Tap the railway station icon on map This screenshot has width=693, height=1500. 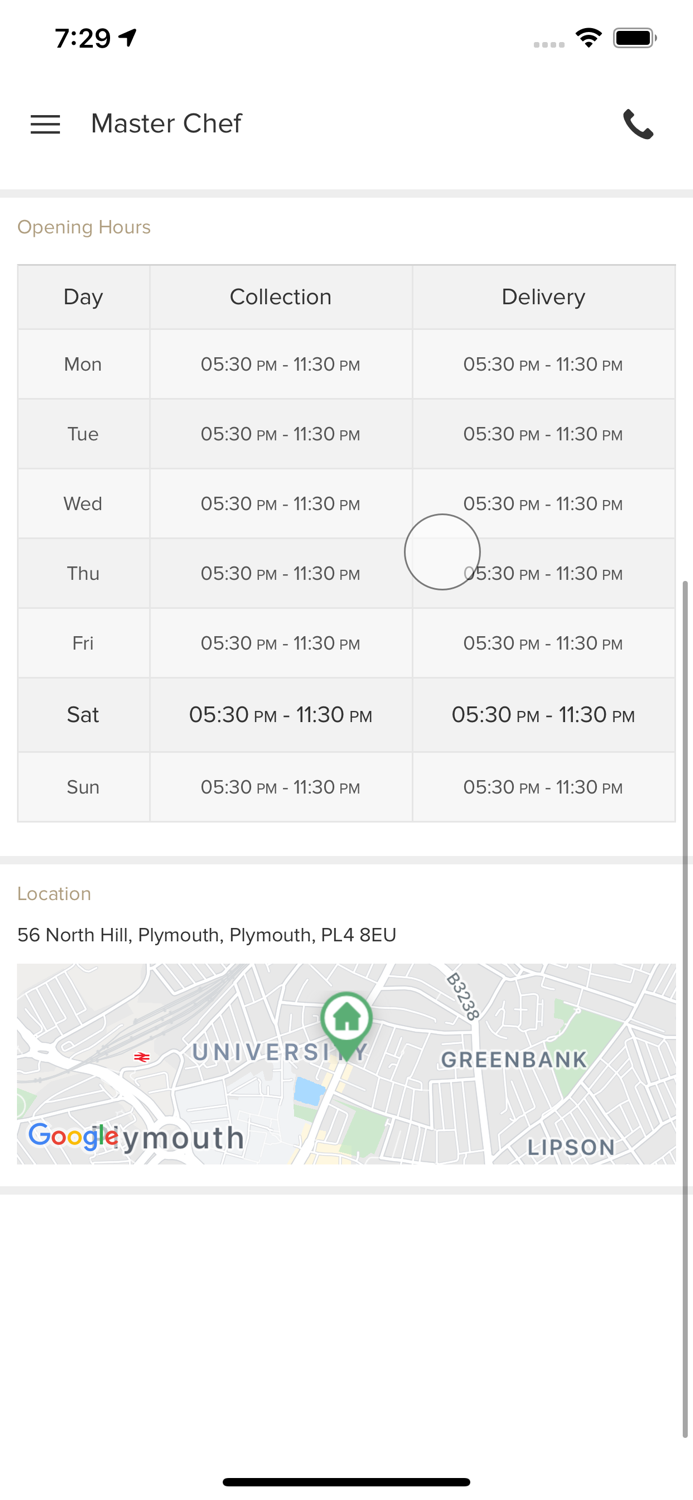coord(142,1056)
